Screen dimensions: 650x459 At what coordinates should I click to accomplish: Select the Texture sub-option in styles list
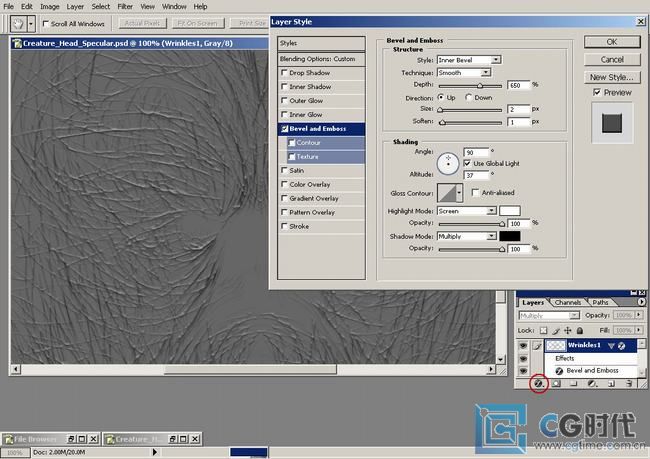(308, 156)
